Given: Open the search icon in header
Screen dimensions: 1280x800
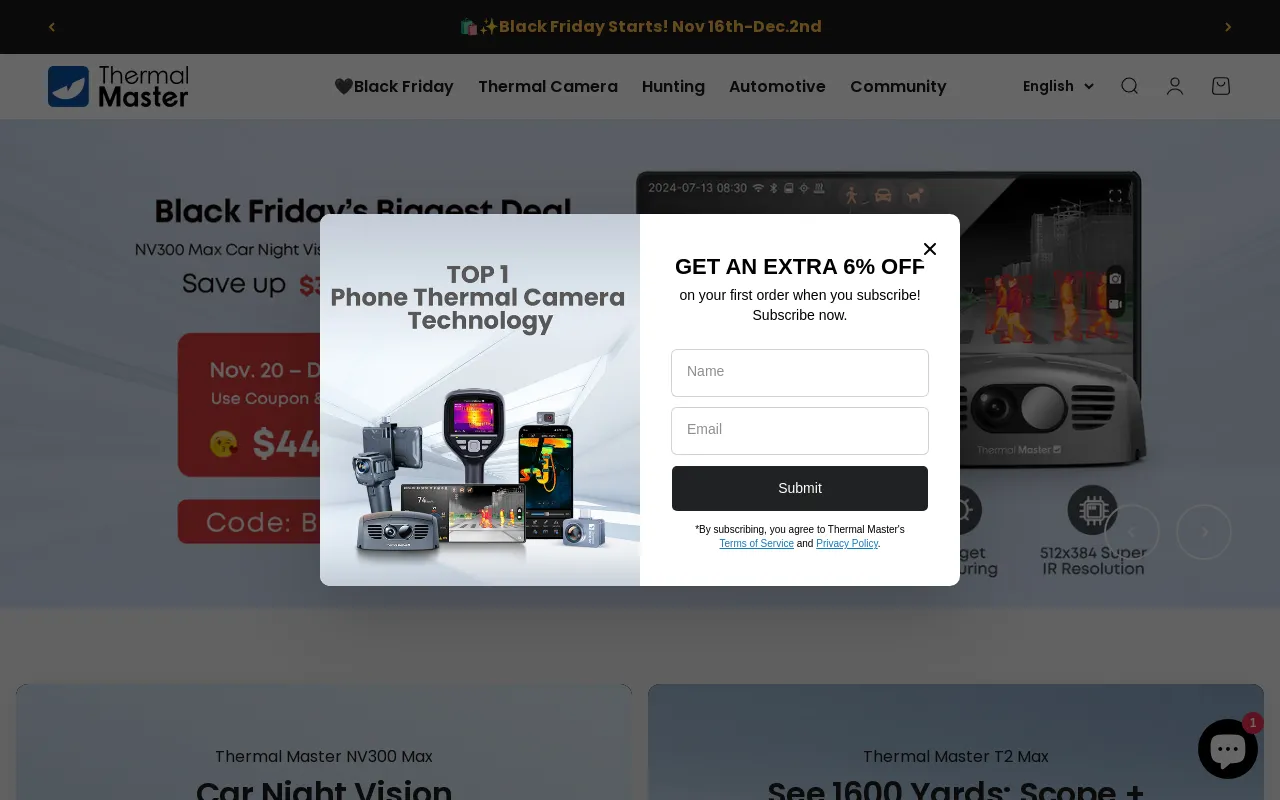Looking at the screenshot, I should (x=1129, y=86).
